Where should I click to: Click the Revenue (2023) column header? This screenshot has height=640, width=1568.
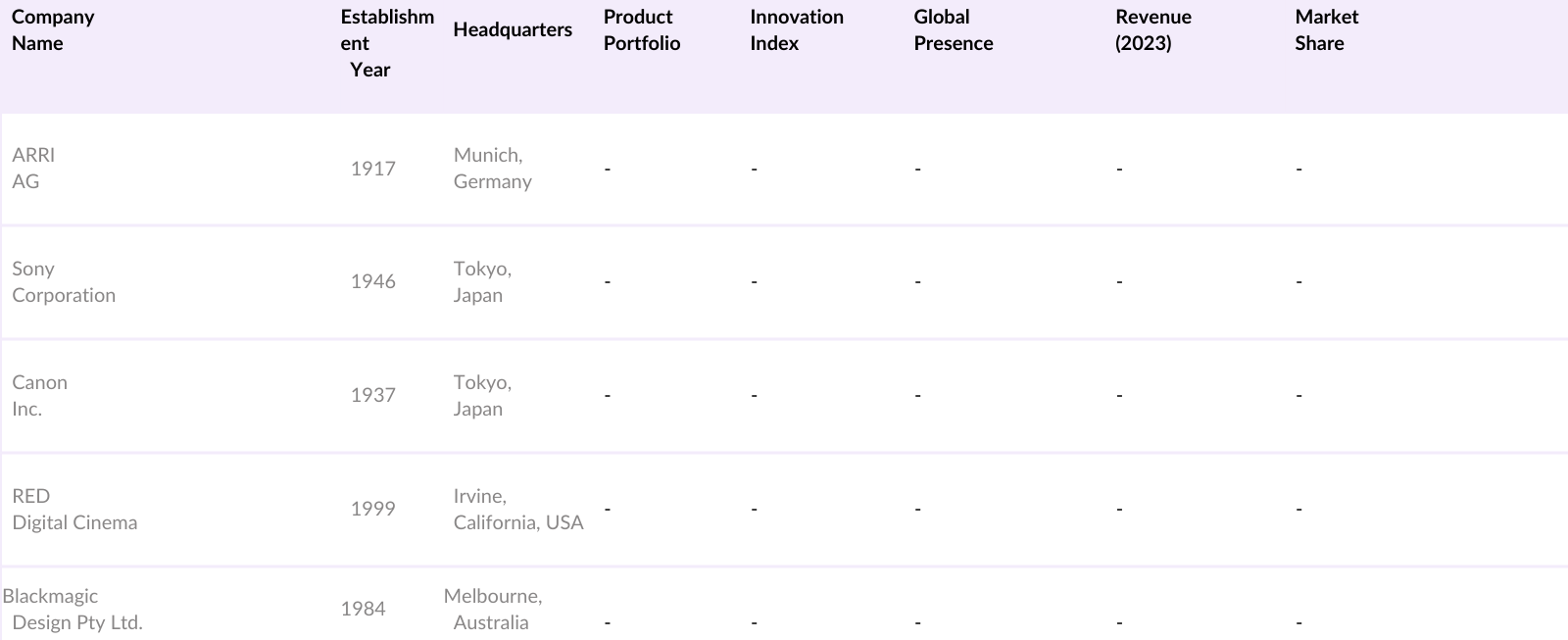coord(1152,30)
